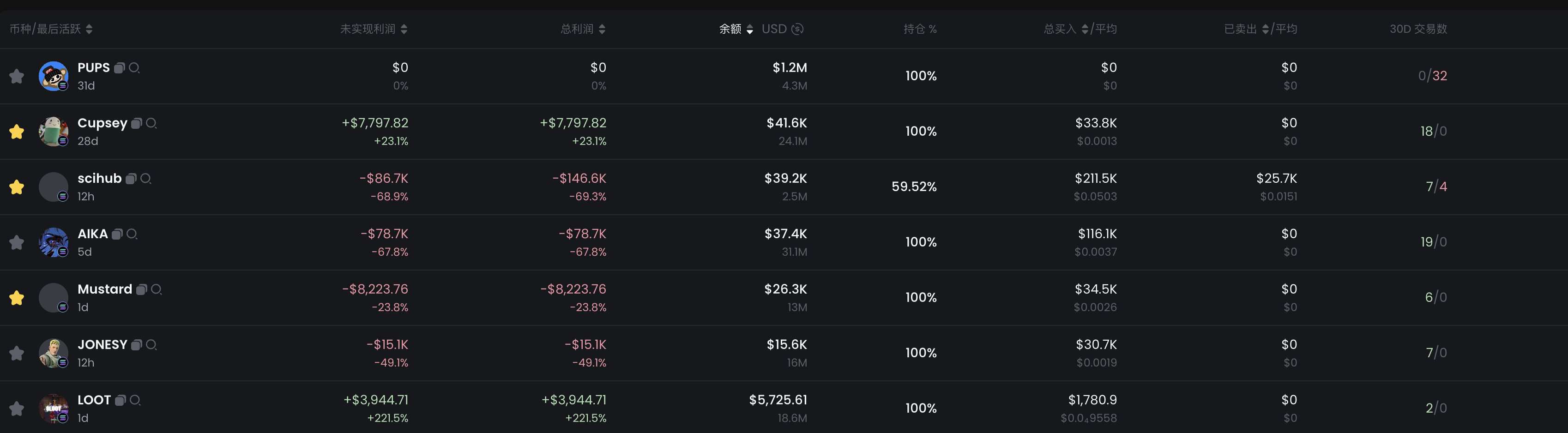Sort by 总利润 column arrows
This screenshot has height=433, width=1568.
click(x=602, y=29)
